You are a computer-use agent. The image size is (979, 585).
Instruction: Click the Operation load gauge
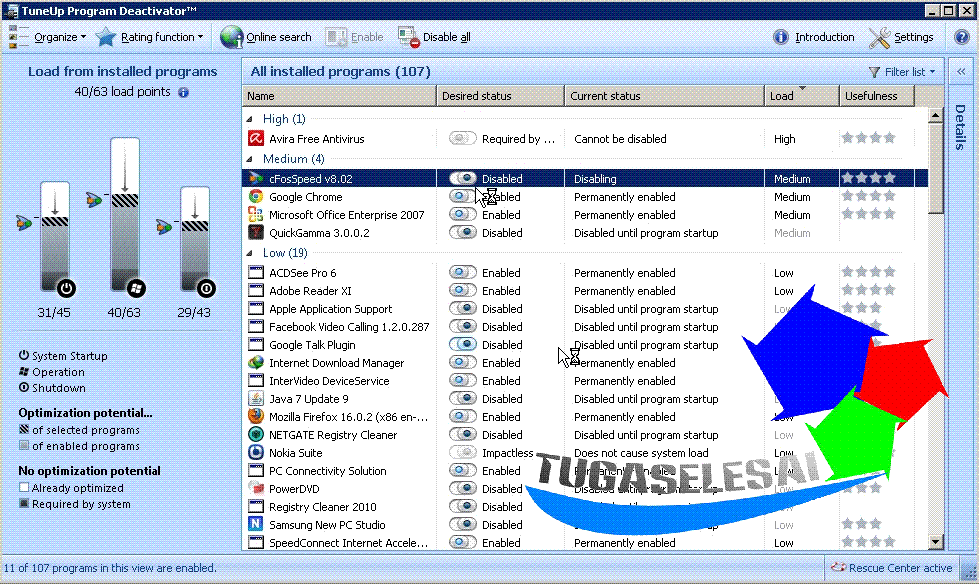[125, 215]
